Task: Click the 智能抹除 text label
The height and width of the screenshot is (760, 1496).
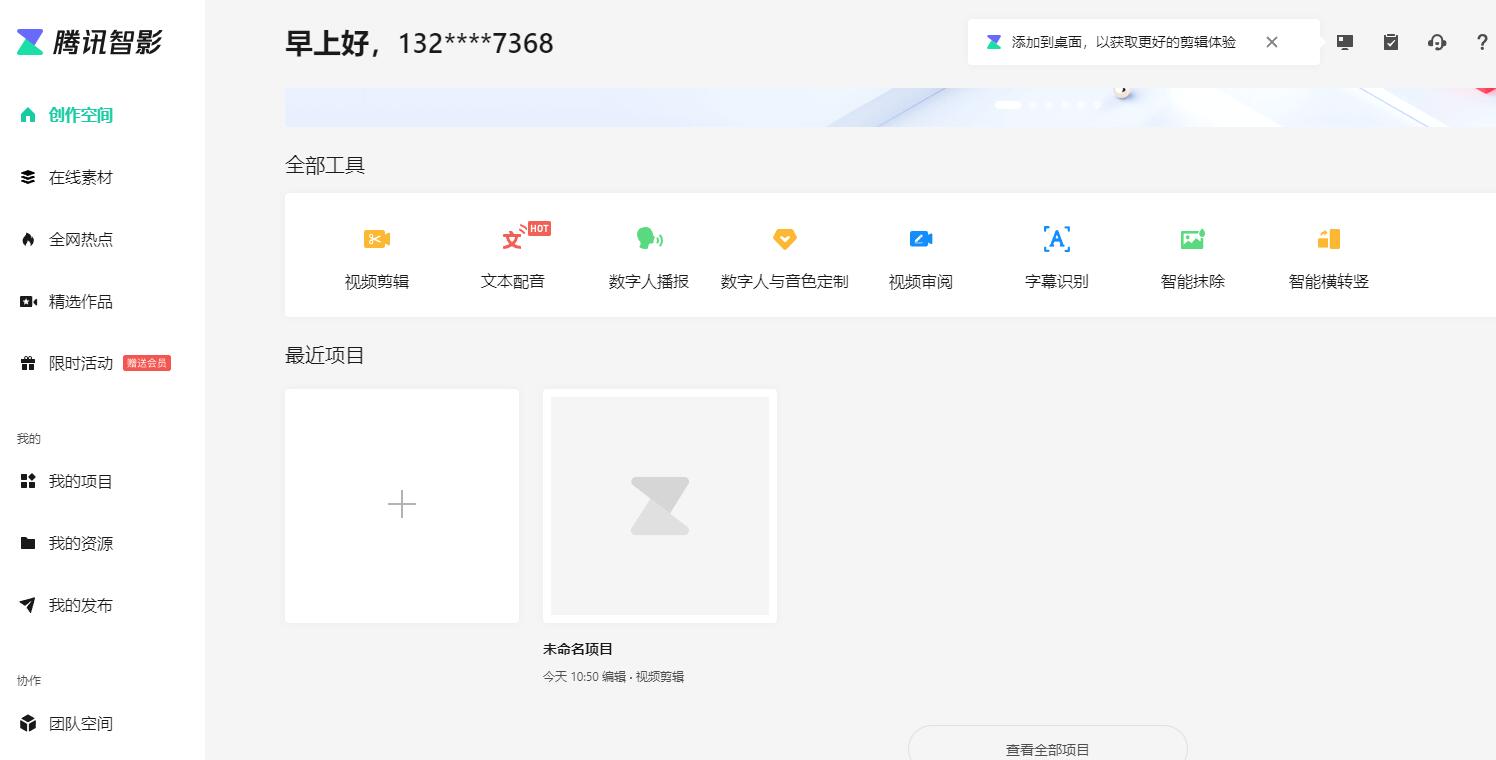Action: pos(1193,282)
